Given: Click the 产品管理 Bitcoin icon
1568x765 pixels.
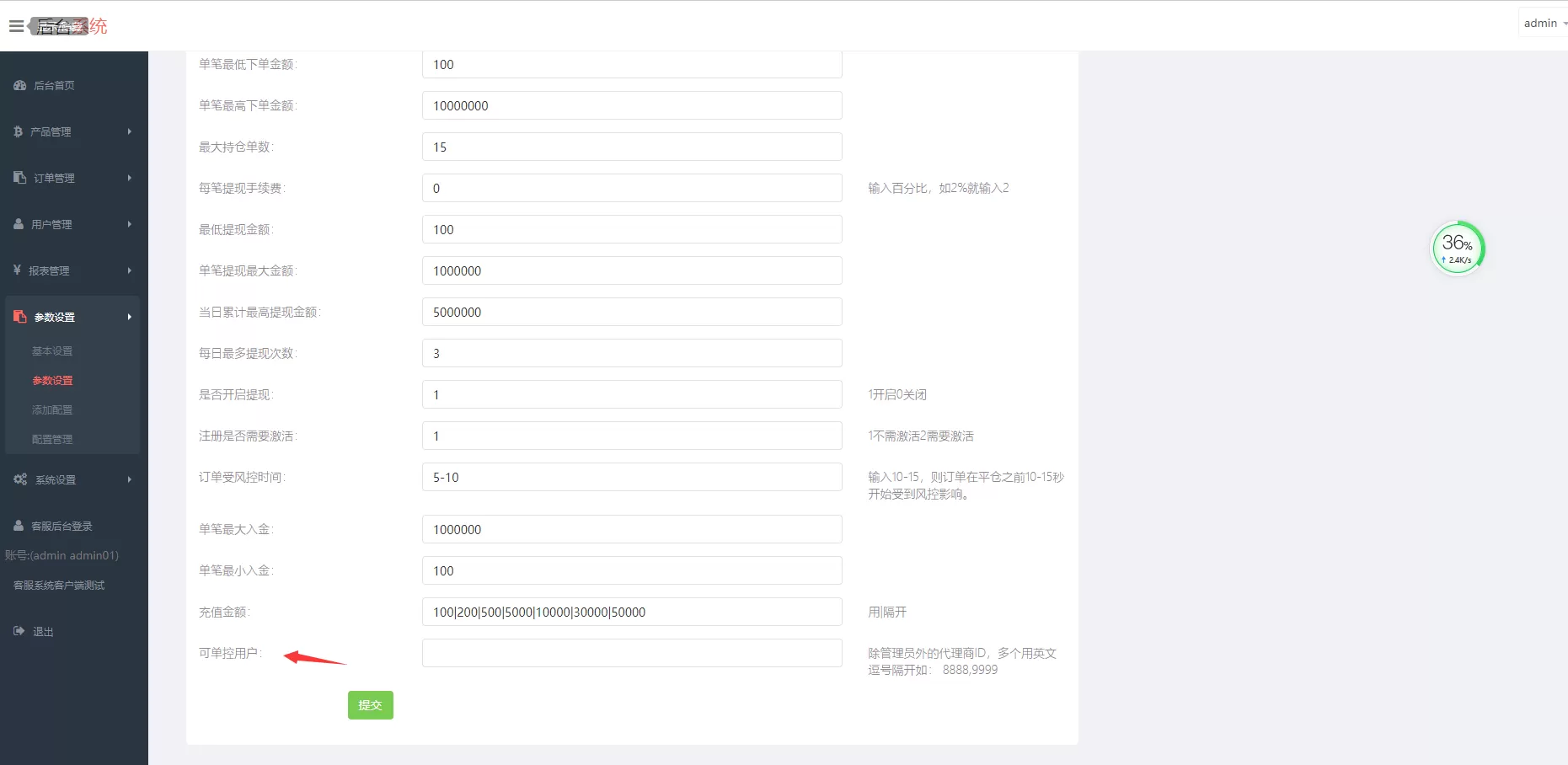Looking at the screenshot, I should (19, 131).
